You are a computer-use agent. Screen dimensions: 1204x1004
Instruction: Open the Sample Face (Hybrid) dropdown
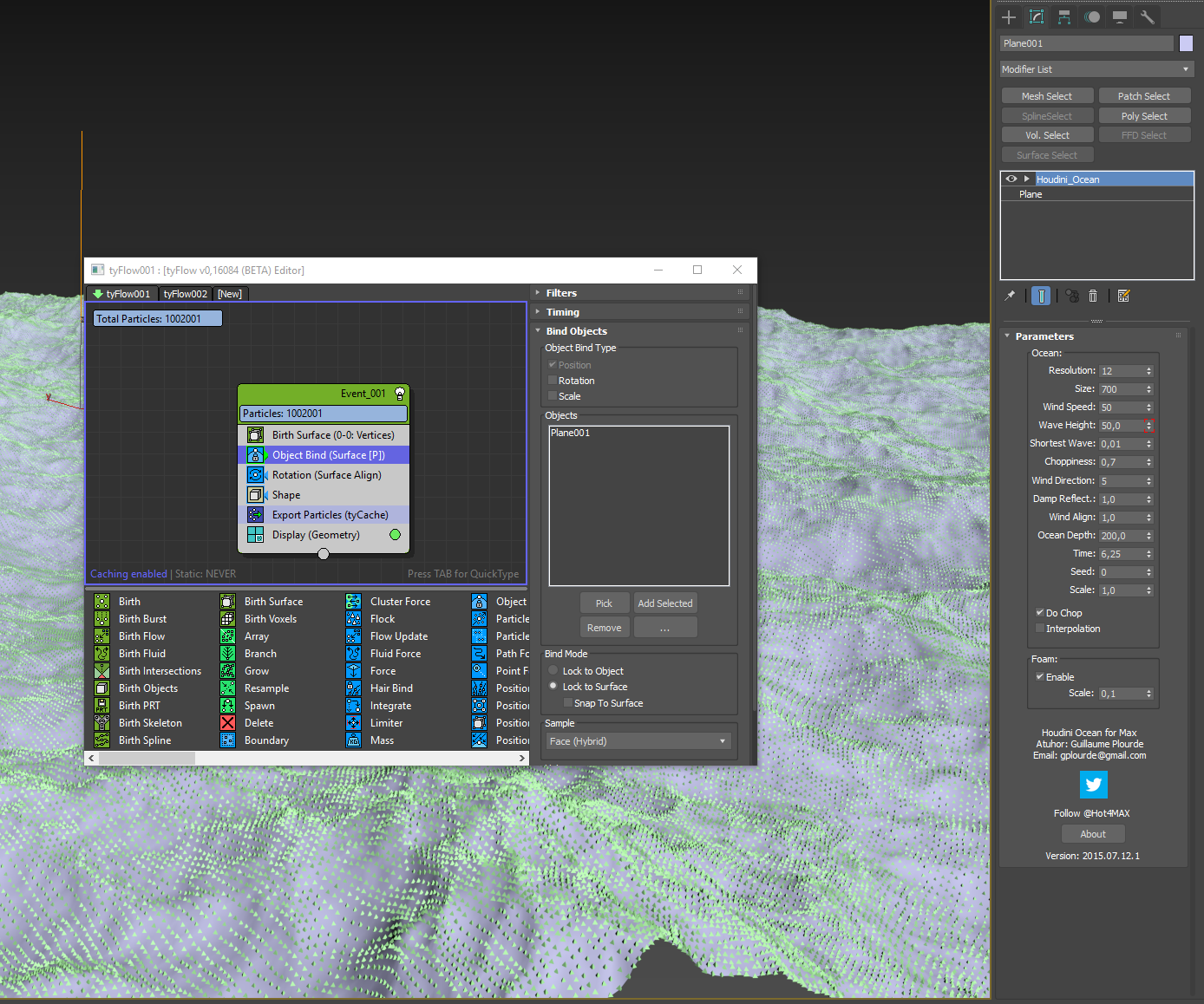638,741
